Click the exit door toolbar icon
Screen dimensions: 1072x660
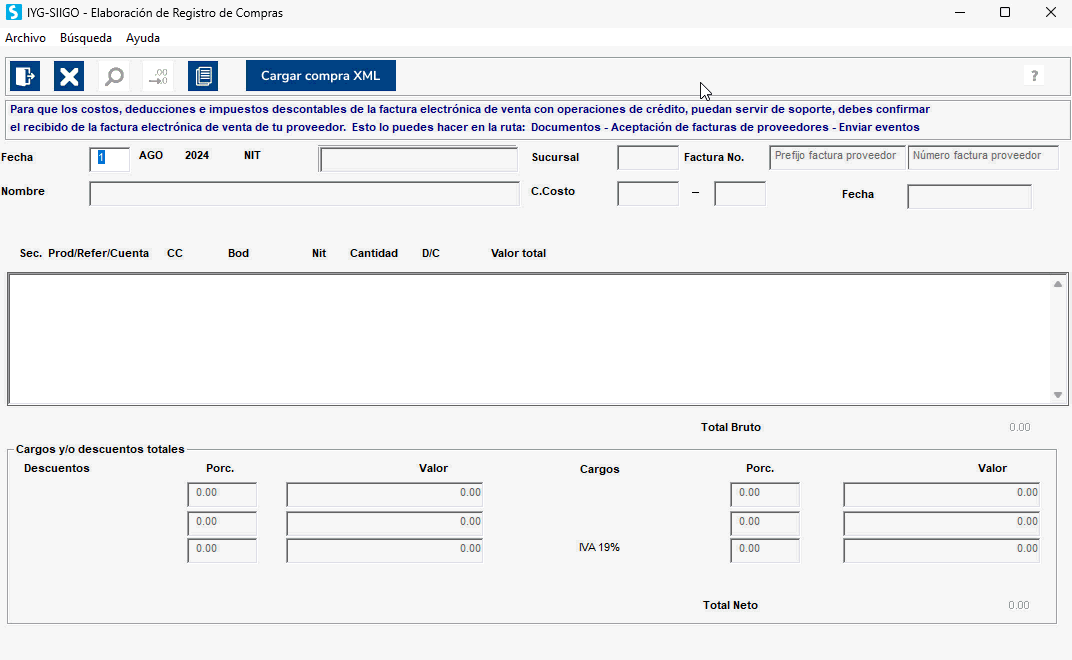pos(25,76)
